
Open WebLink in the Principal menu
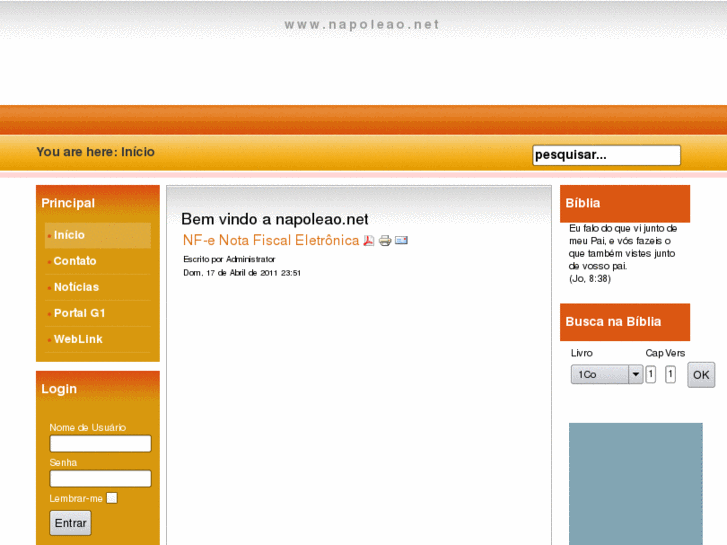(98, 339)
